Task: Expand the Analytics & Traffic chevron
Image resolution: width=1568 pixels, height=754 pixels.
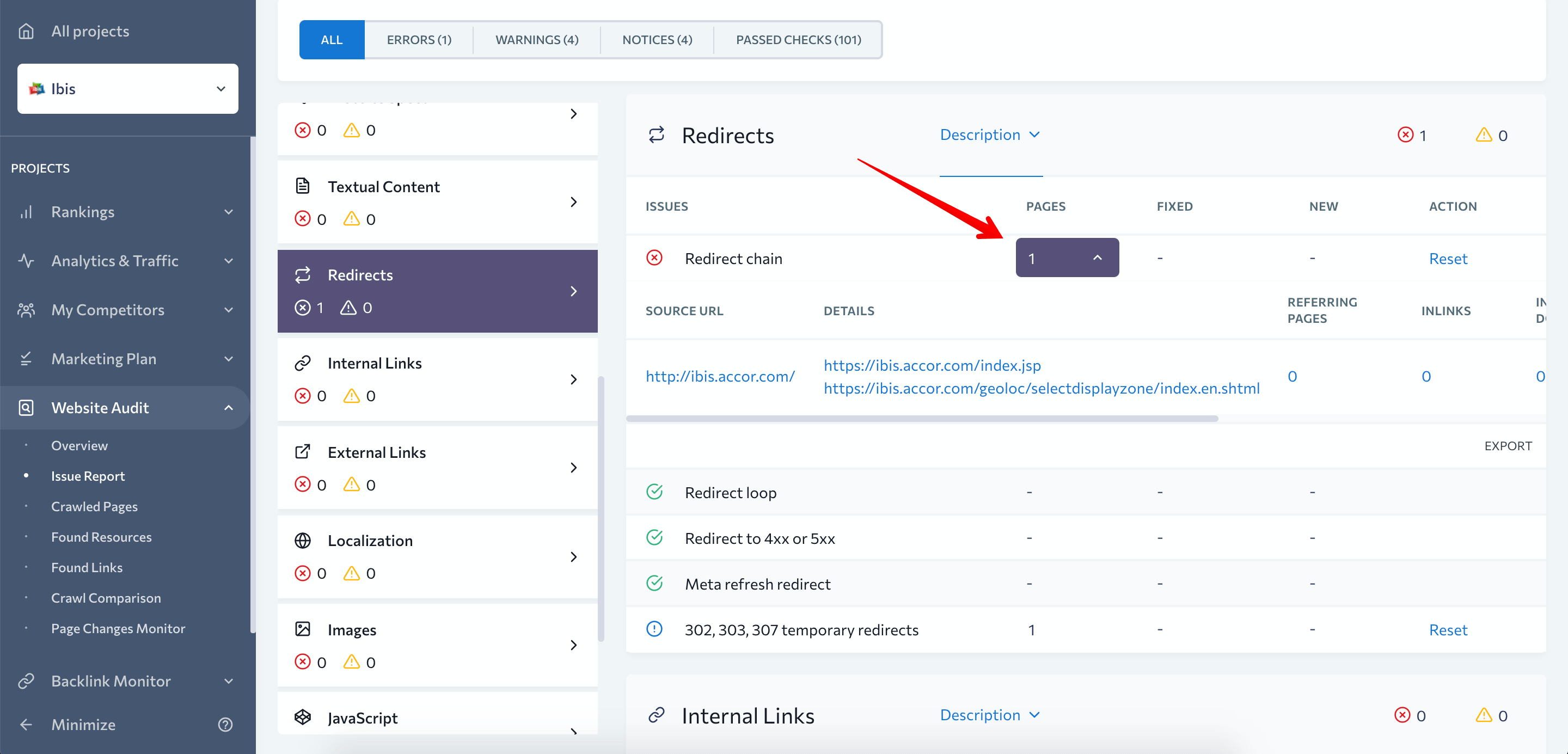Action: click(229, 260)
